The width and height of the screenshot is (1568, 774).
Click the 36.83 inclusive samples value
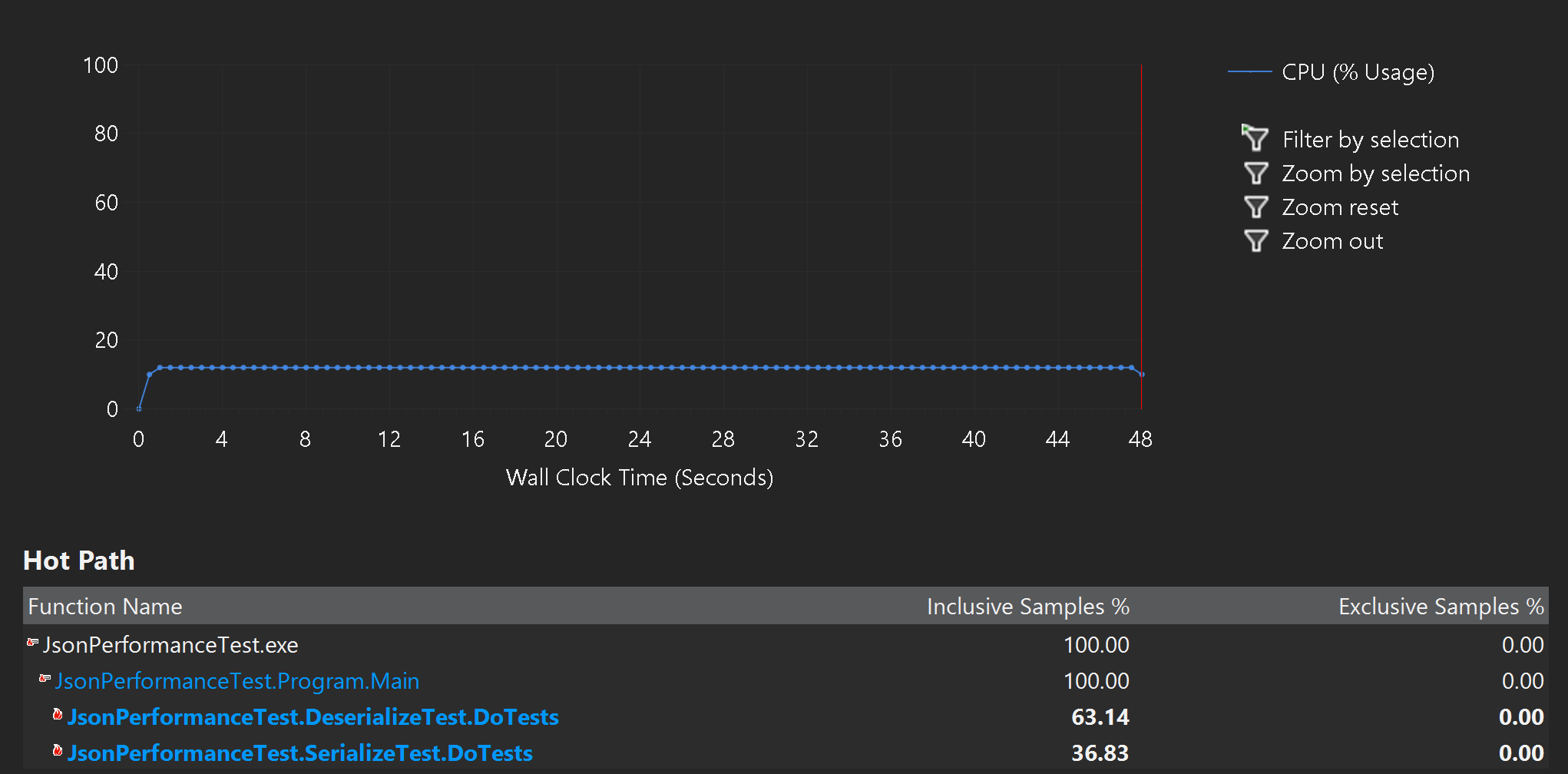point(1100,753)
